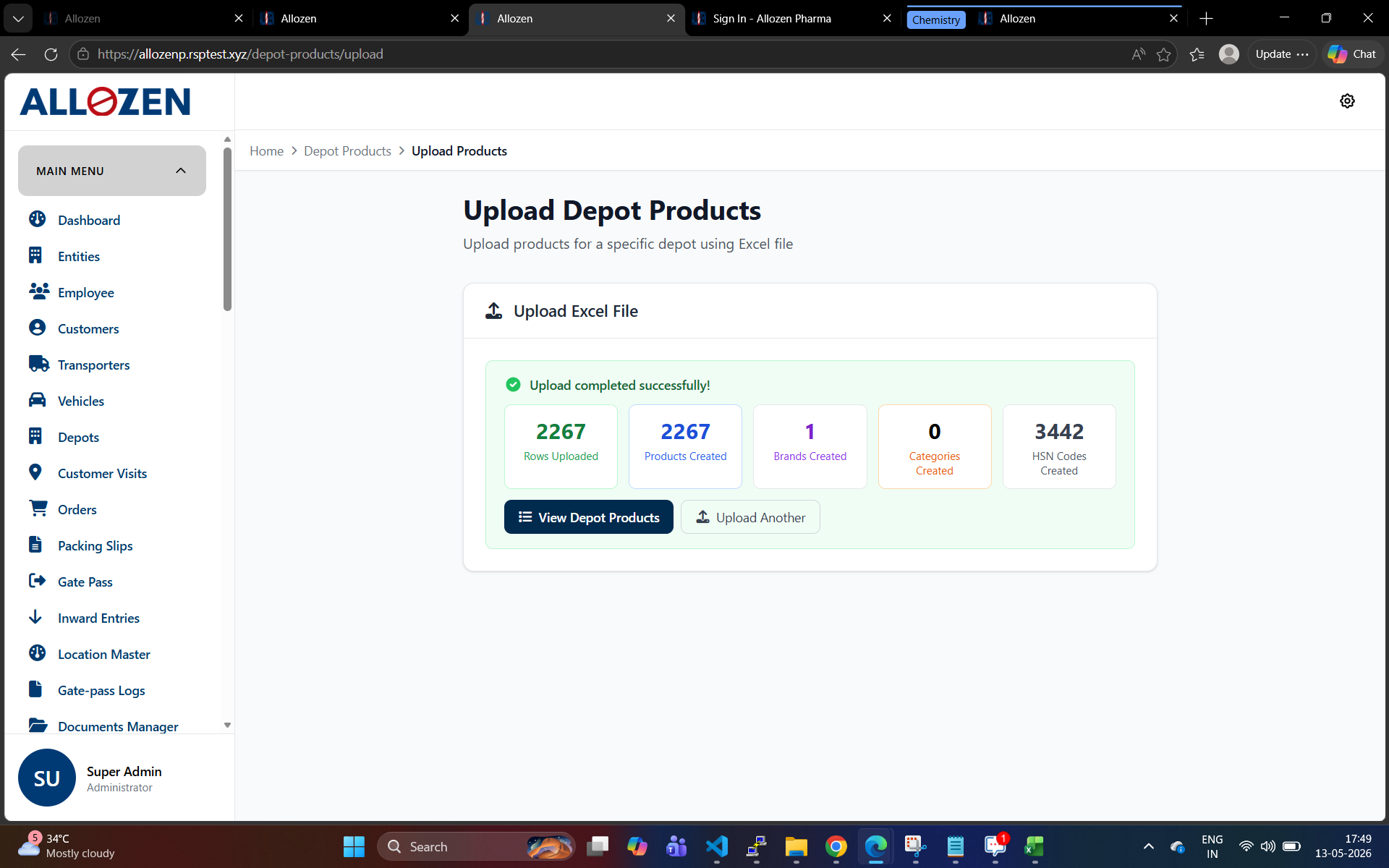Open the browser tab search dropdown
The width and height of the screenshot is (1389, 868).
[18, 18]
